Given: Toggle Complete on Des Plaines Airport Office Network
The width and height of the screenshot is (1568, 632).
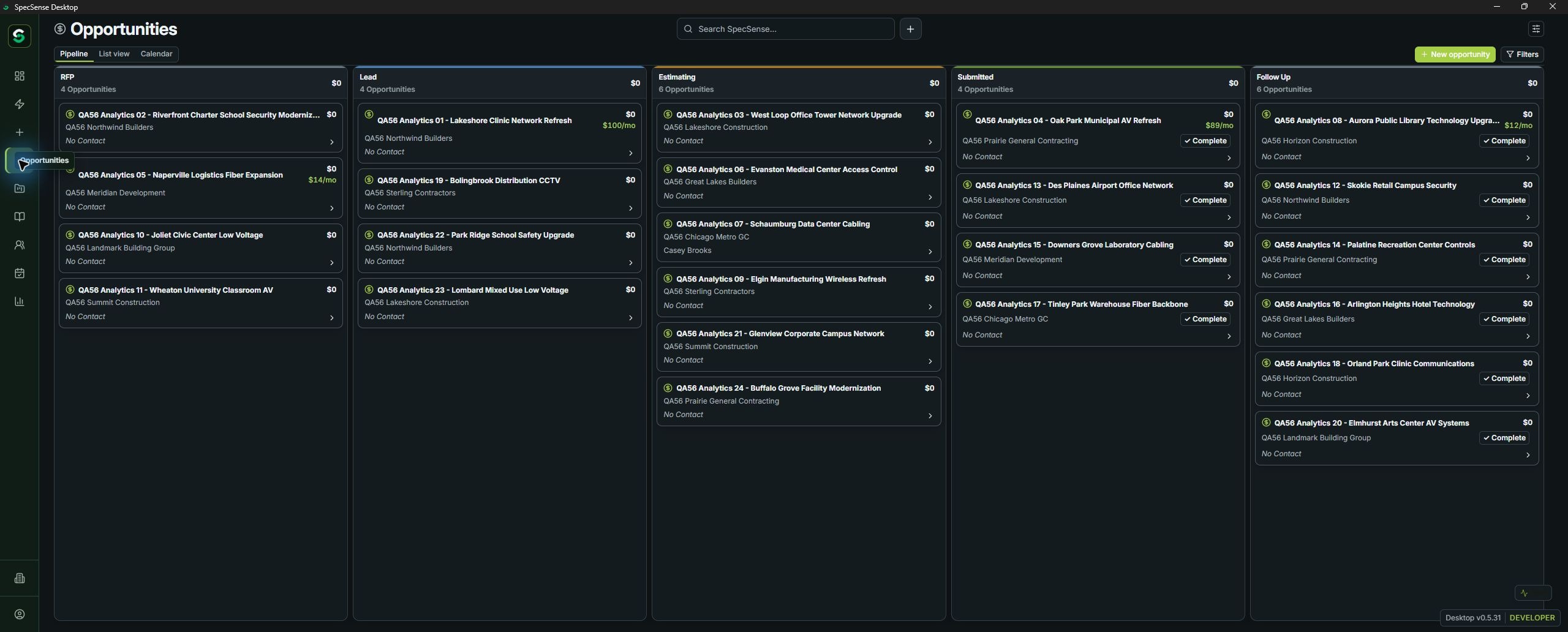Looking at the screenshot, I should pos(1205,200).
